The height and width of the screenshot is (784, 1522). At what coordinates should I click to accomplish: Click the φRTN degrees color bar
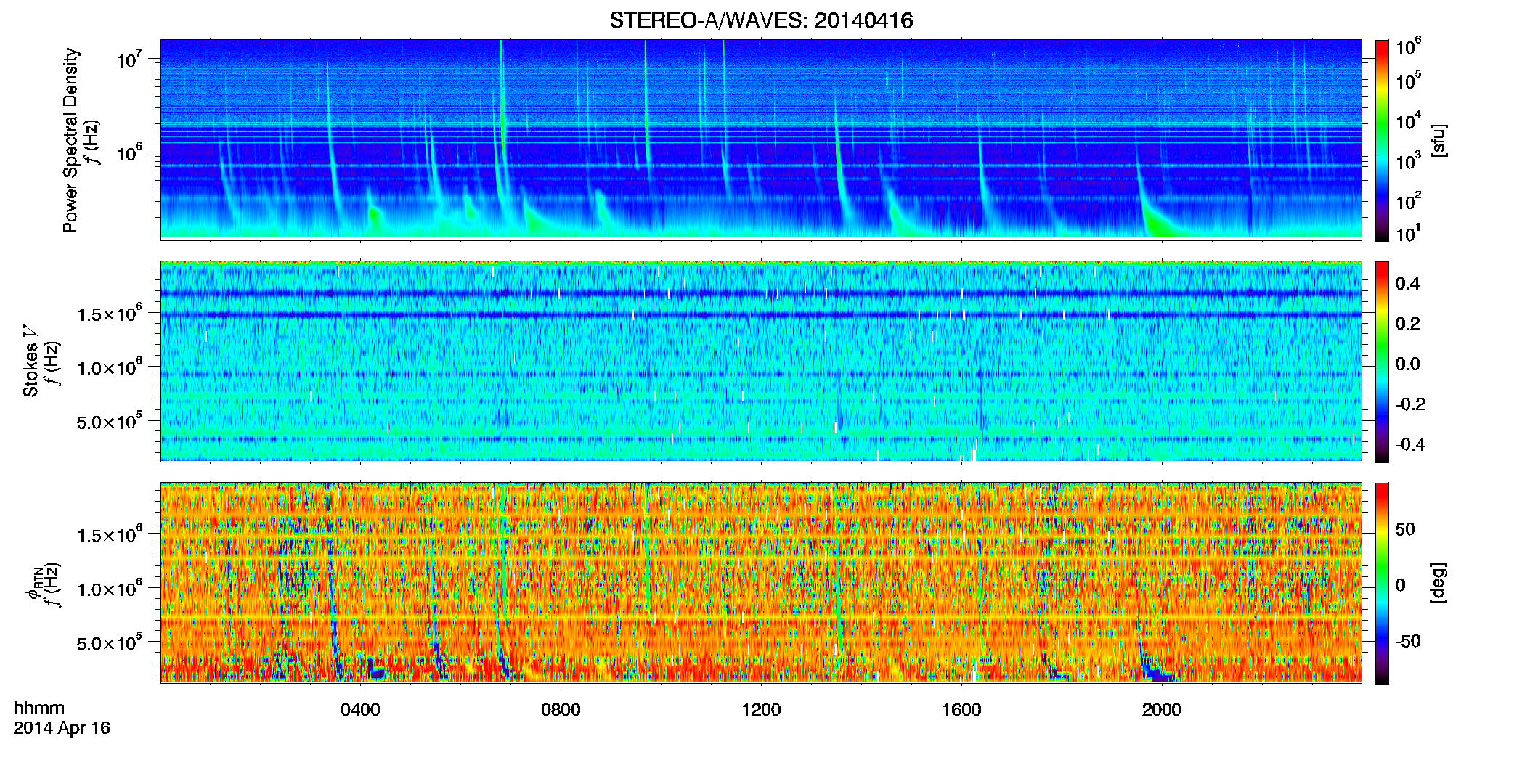pyautogui.click(x=1381, y=583)
